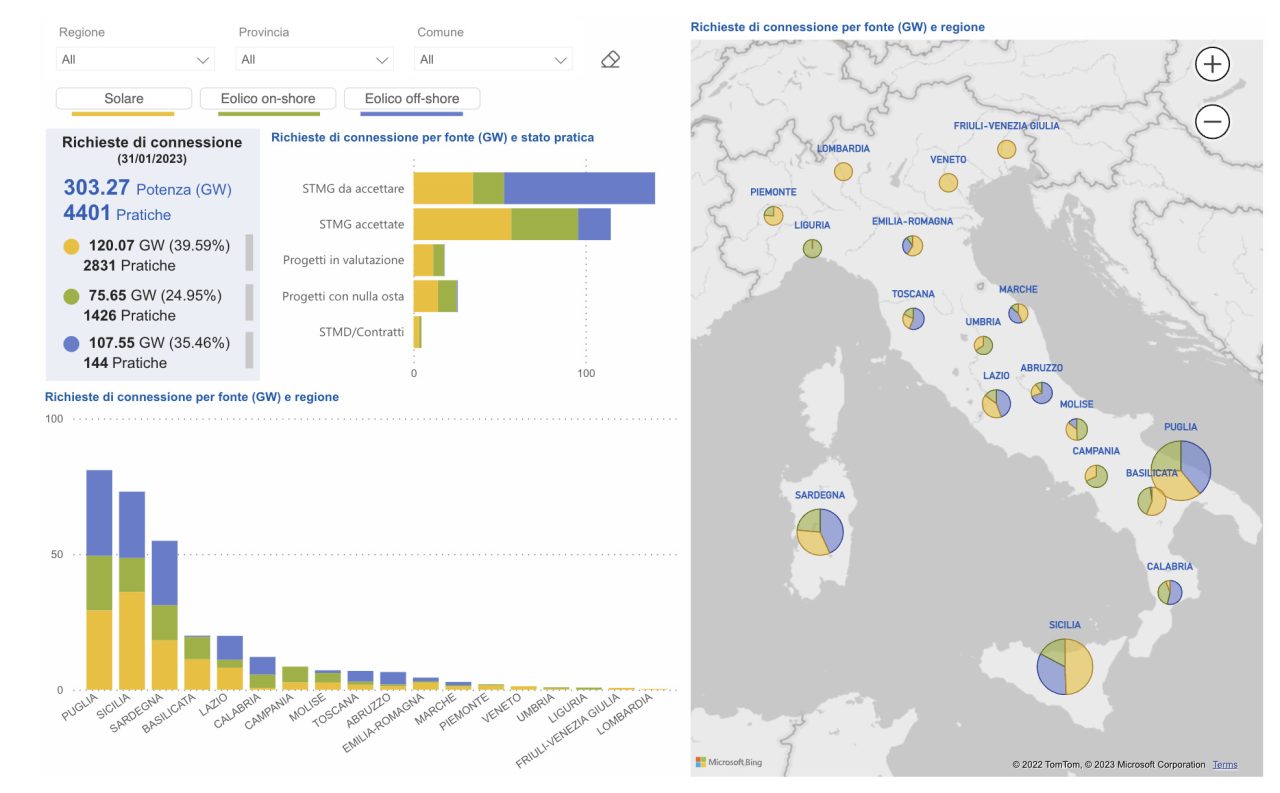Toggle the Eolico on-shore source filter

point(268,98)
